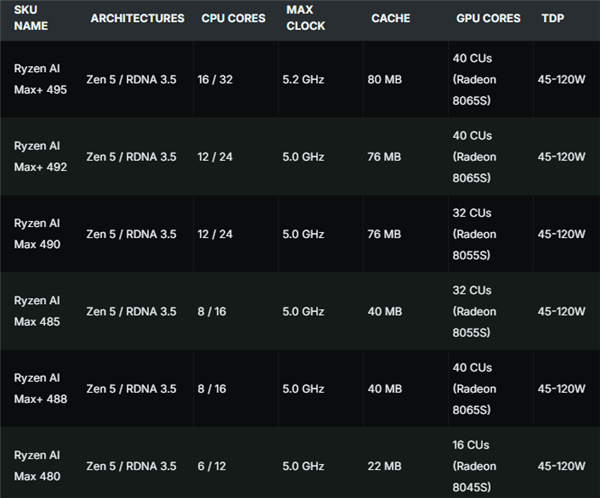Click the 32 CUs GPU cell in Max 490 row
Screen dimensions: 600x498
[474, 234]
